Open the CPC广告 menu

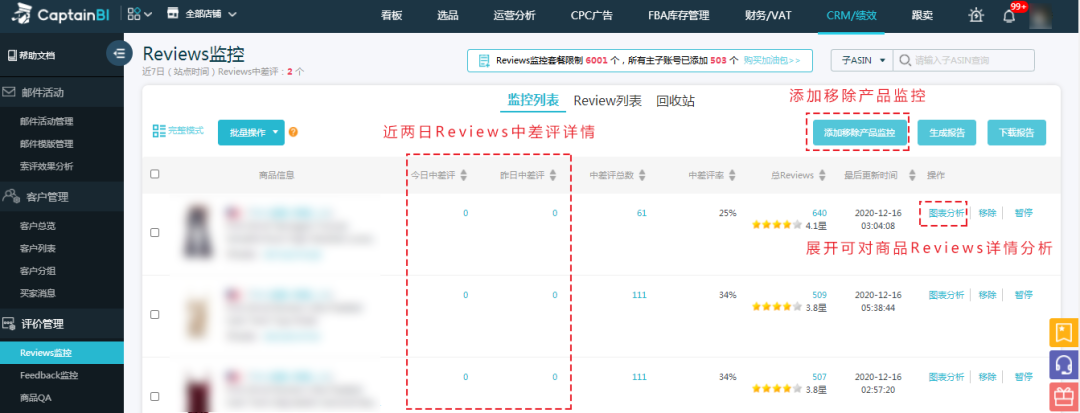[592, 15]
